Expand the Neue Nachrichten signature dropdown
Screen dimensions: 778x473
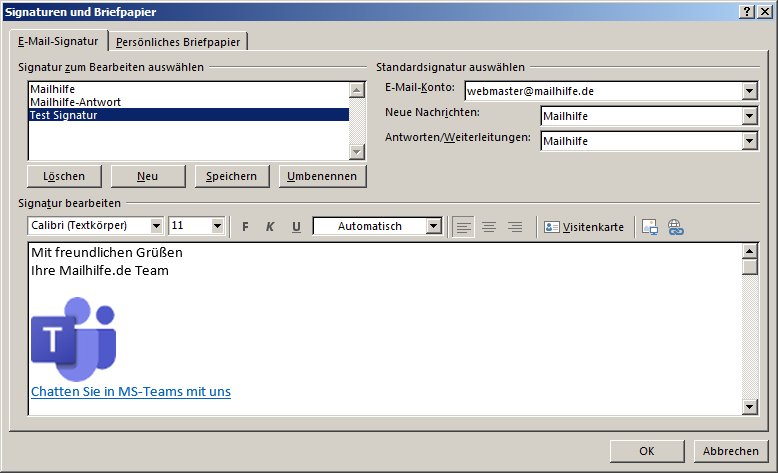(750, 116)
